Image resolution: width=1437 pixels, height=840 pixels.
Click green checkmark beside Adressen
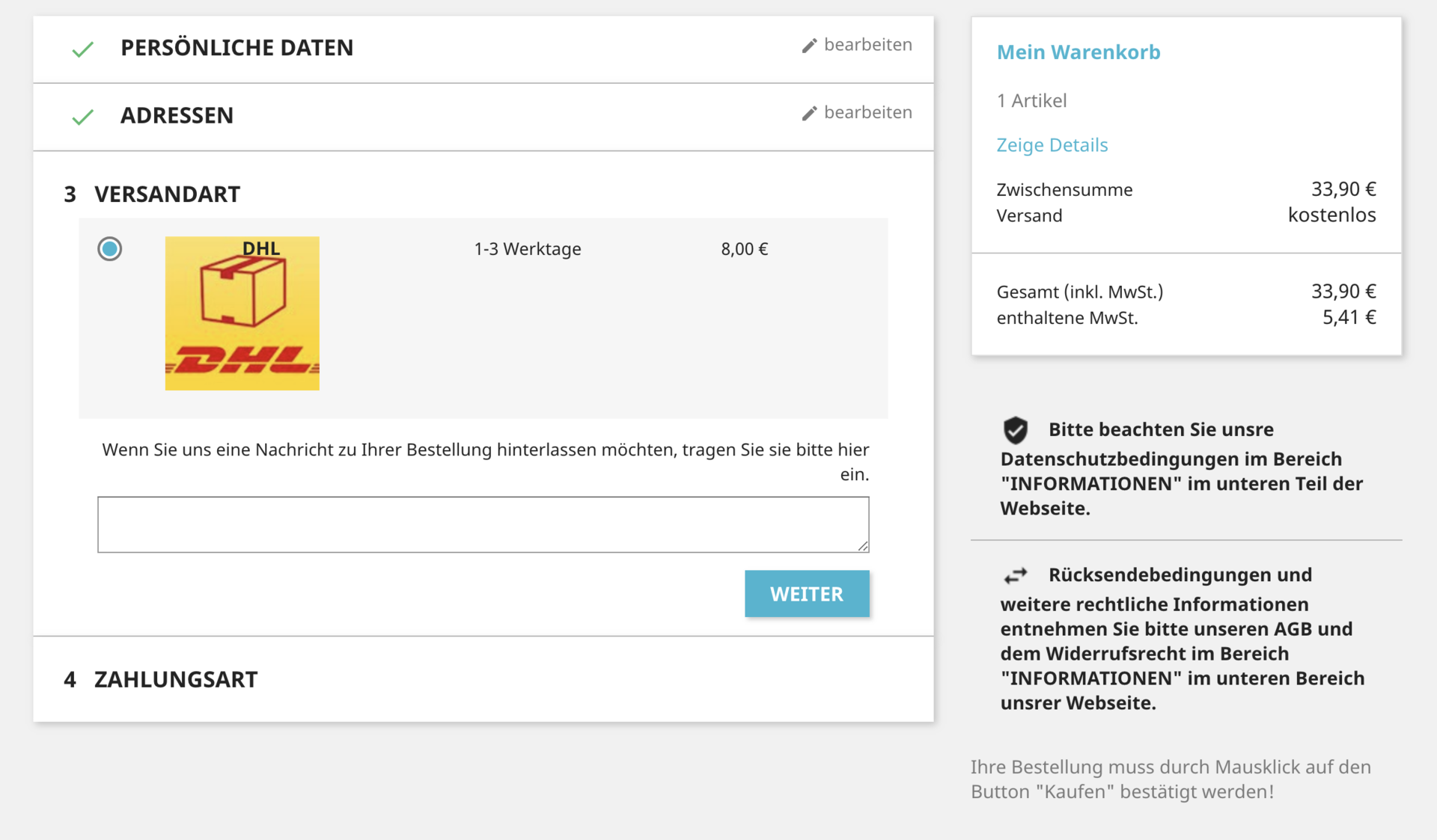point(82,117)
